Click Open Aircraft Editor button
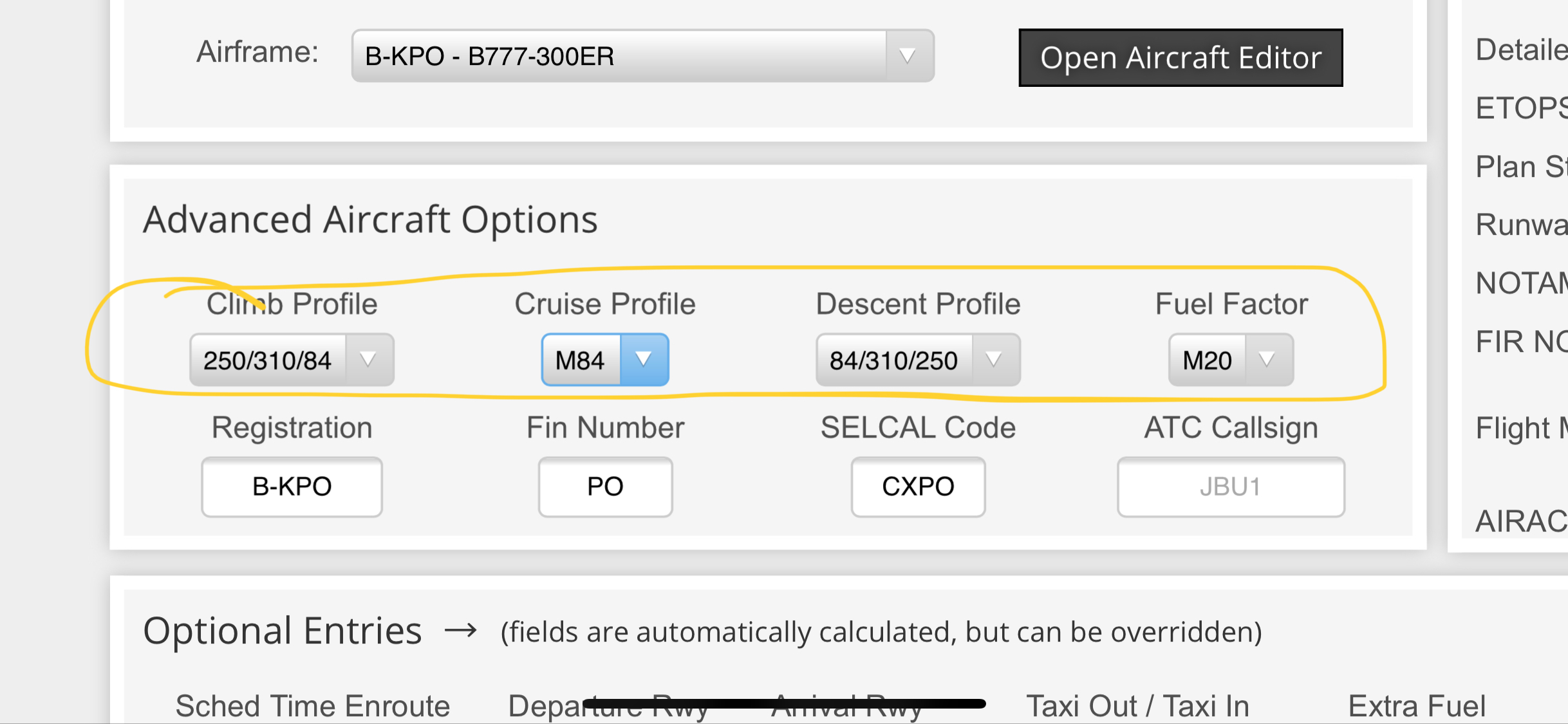 pos(1180,58)
